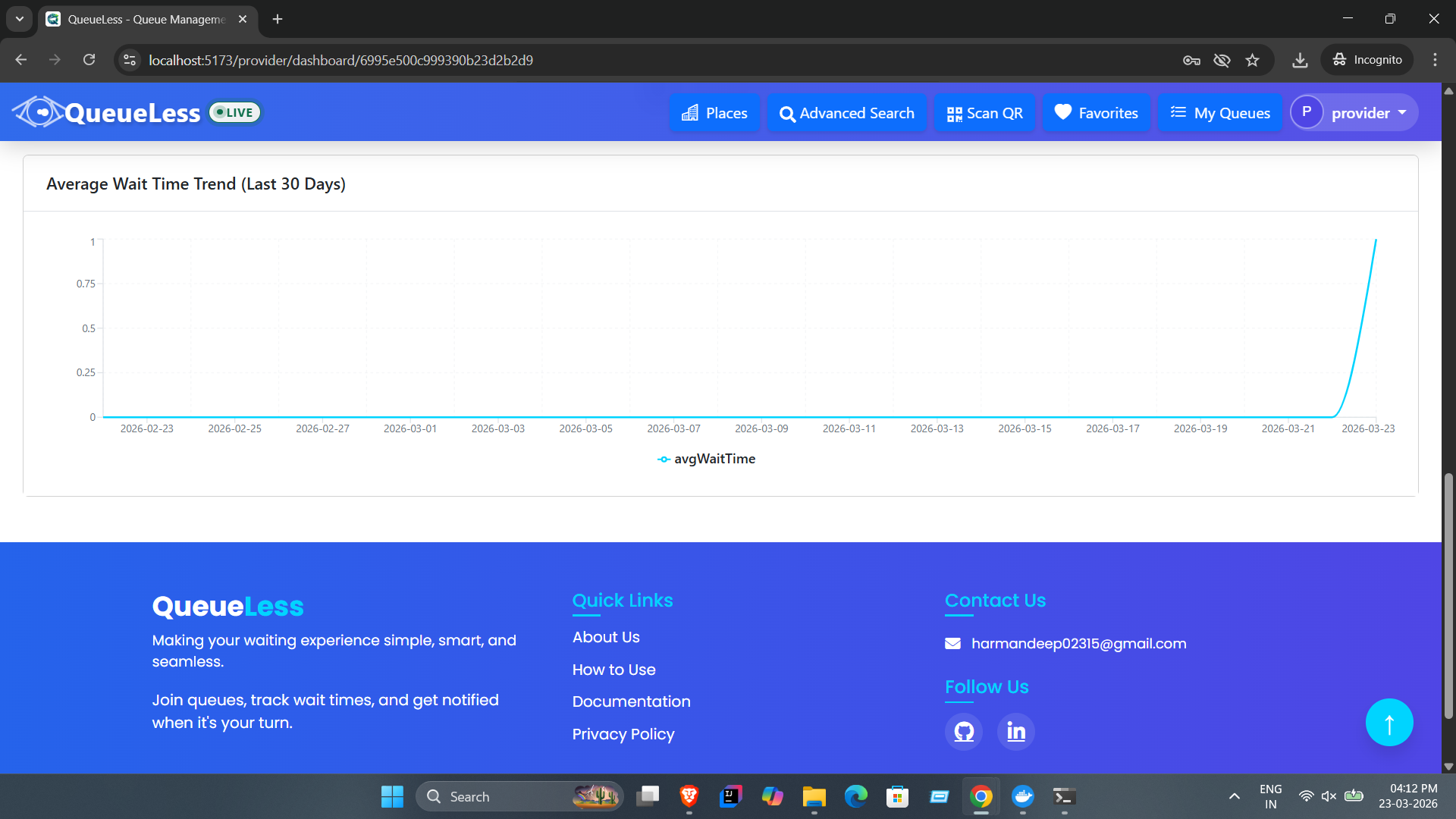
Task: Open Google Chrome from the taskbar
Action: (x=981, y=797)
